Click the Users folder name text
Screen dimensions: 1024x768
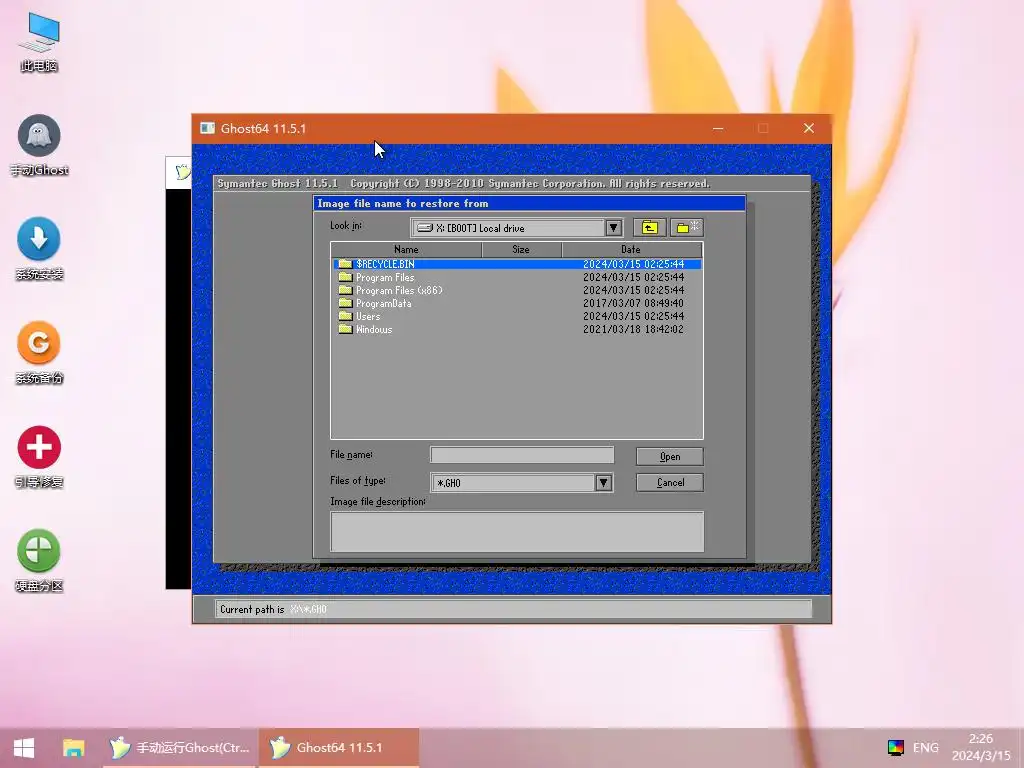pos(368,316)
